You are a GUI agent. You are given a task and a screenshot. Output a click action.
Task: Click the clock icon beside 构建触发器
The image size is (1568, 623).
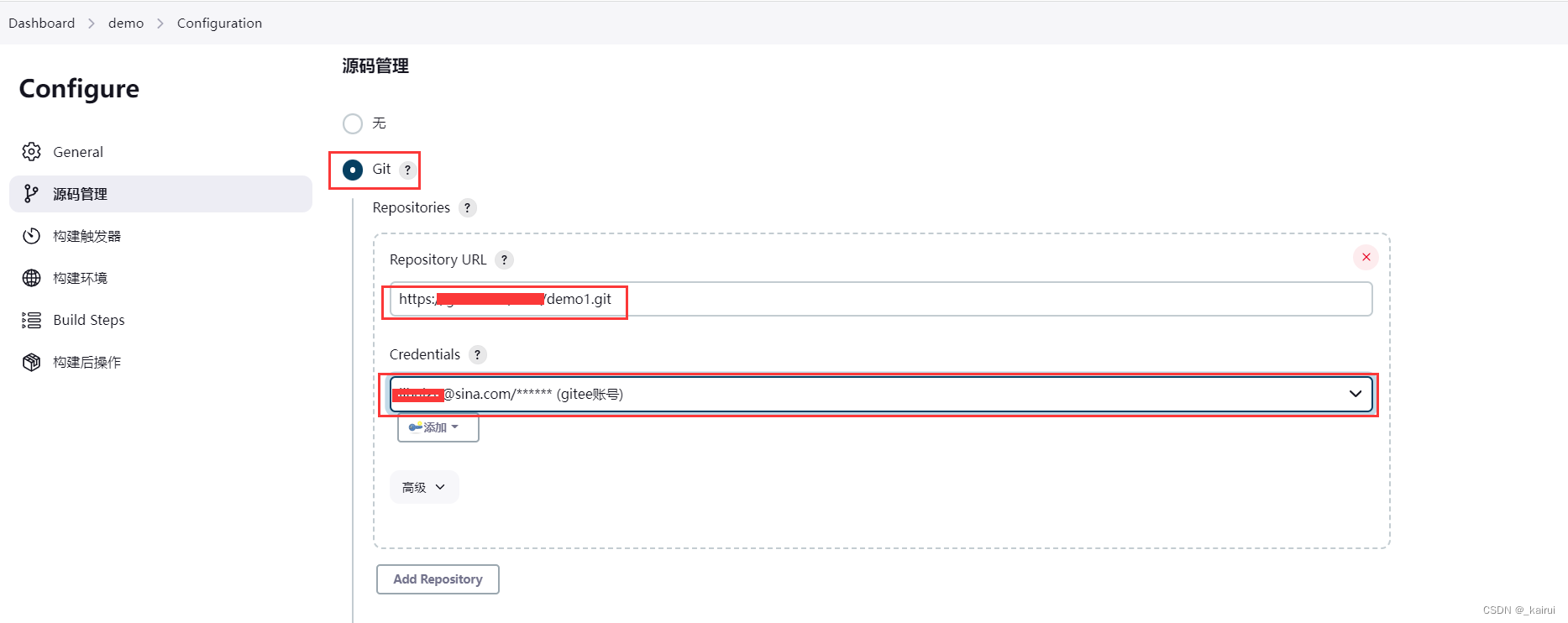click(x=31, y=236)
